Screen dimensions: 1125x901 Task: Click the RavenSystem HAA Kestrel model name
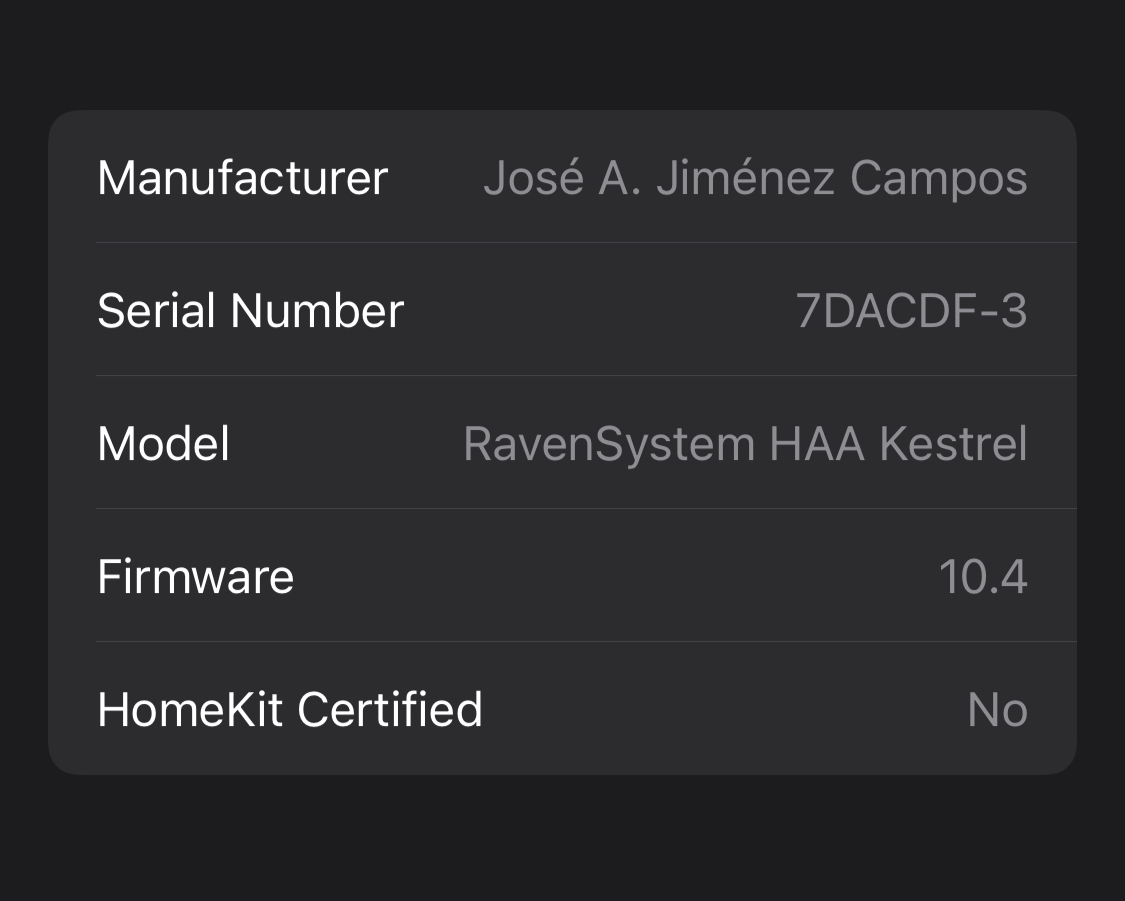point(744,443)
